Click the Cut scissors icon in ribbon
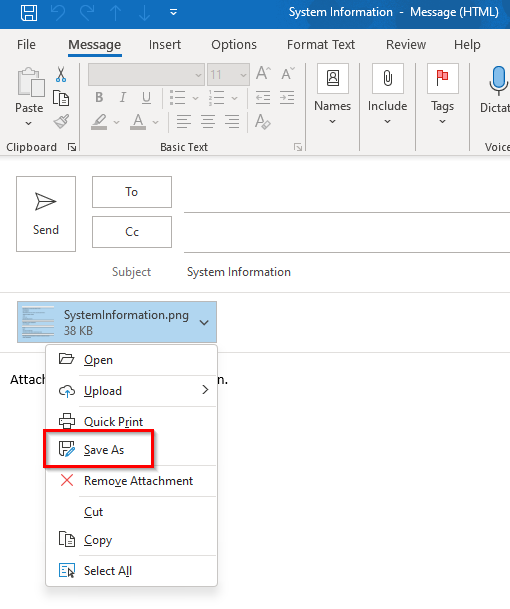510x609 pixels. [x=61, y=74]
